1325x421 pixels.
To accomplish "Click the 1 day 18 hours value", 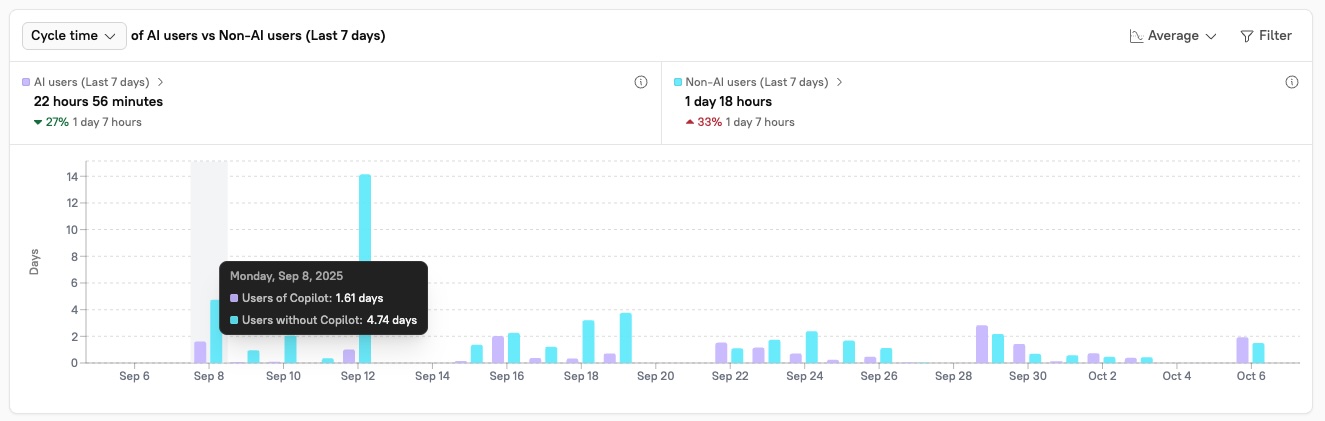I will 728,102.
